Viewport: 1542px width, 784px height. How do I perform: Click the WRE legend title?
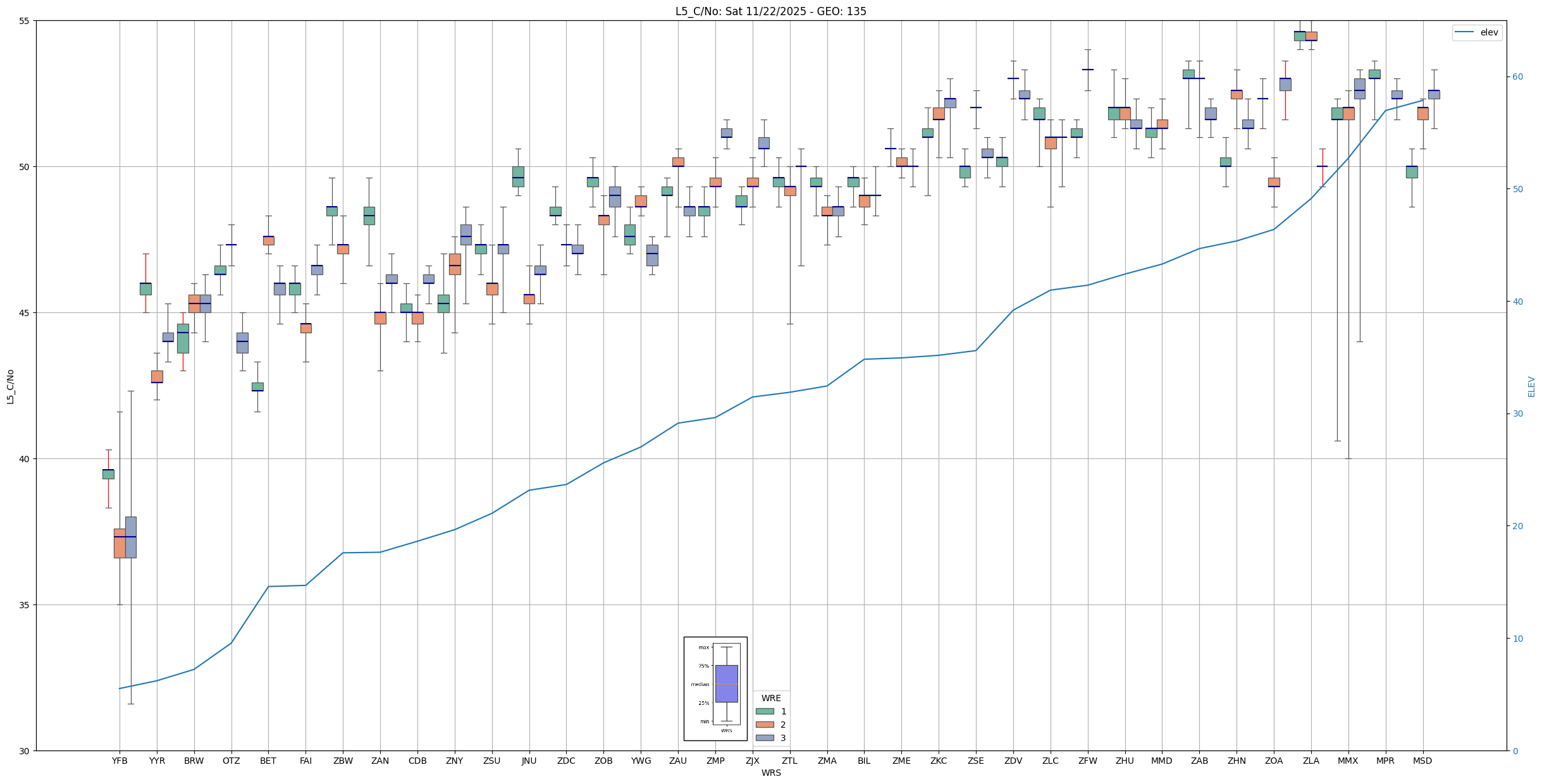(x=771, y=698)
